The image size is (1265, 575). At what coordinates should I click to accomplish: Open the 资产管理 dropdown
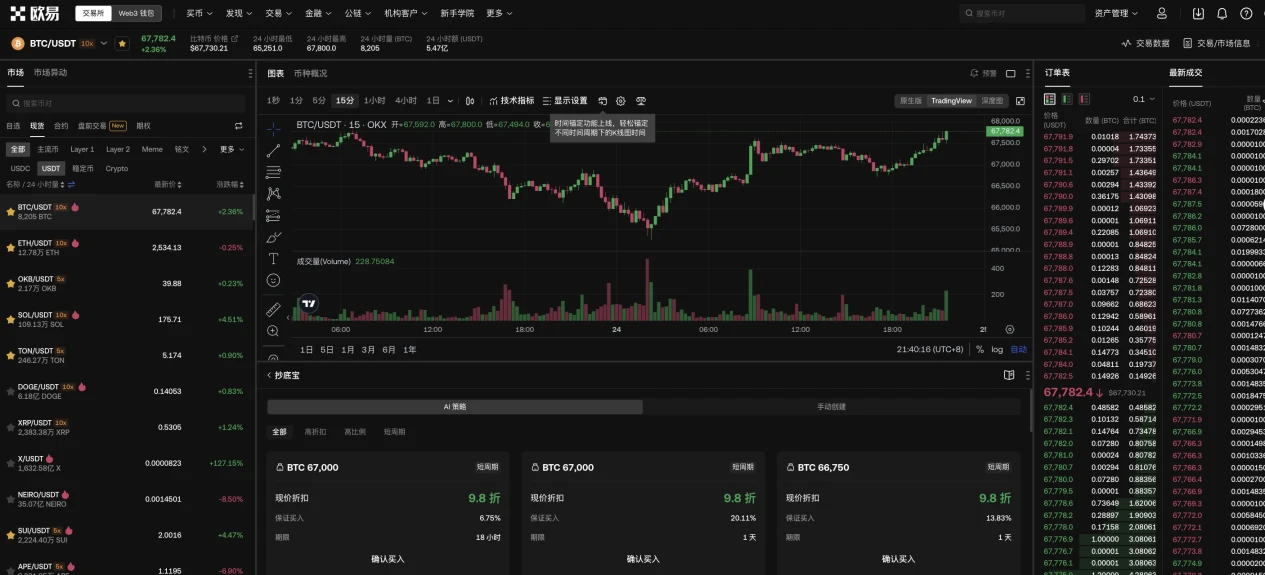1115,14
